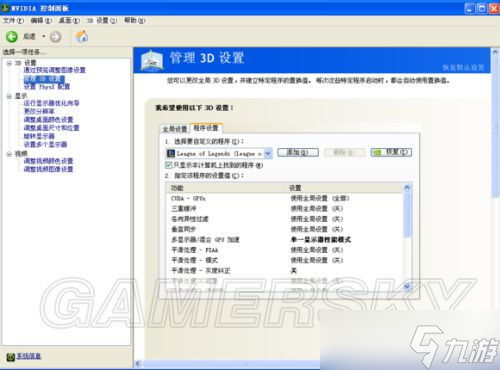Screen dimensions: 500x370
Task: Select the 平滑处理 - 灰度纠正 row
Action: point(285,271)
